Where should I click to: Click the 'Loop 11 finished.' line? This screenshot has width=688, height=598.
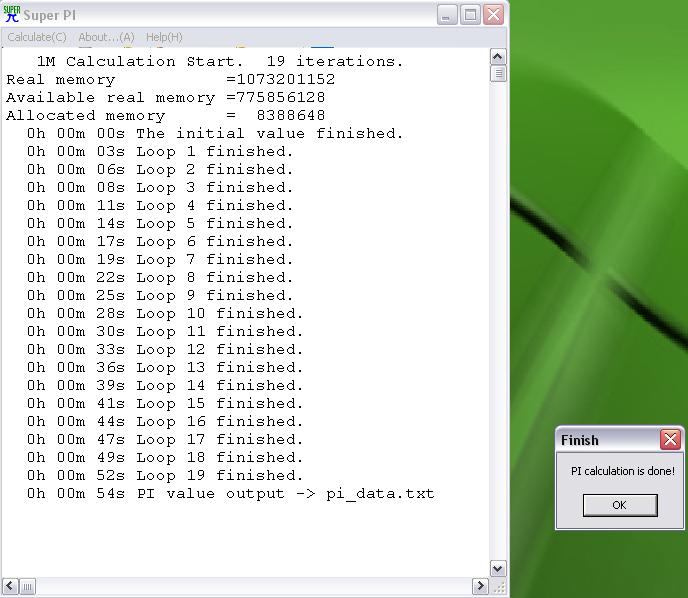(165, 331)
